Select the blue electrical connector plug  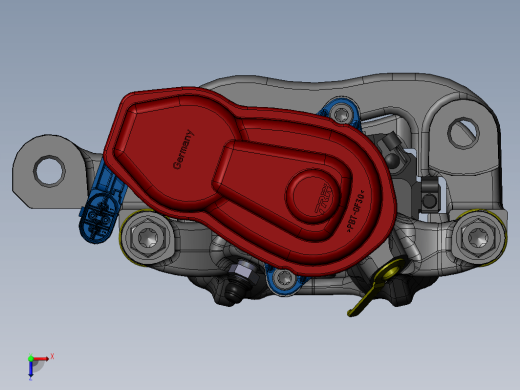(x=99, y=218)
